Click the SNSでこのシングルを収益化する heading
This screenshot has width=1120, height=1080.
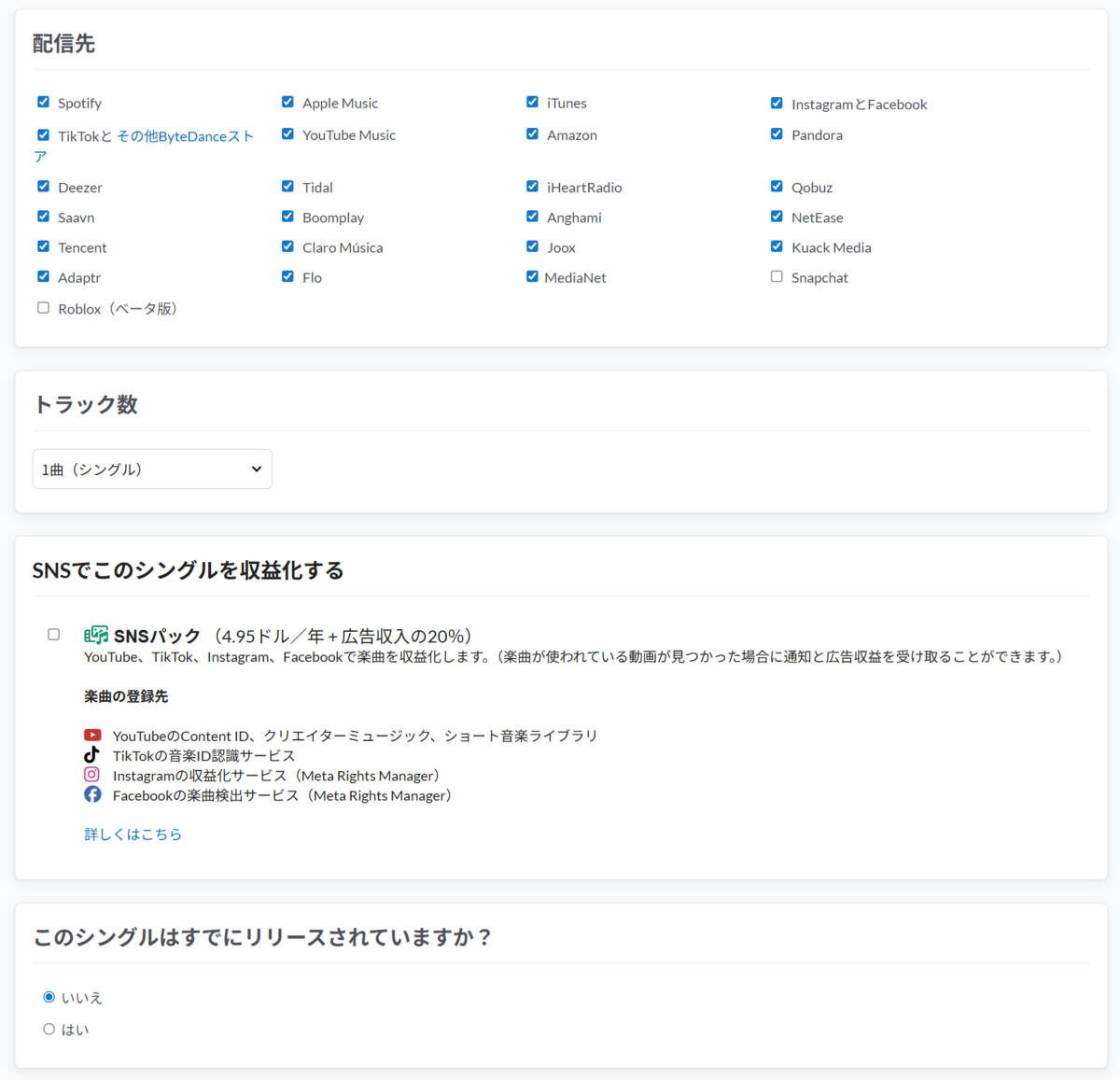[189, 570]
